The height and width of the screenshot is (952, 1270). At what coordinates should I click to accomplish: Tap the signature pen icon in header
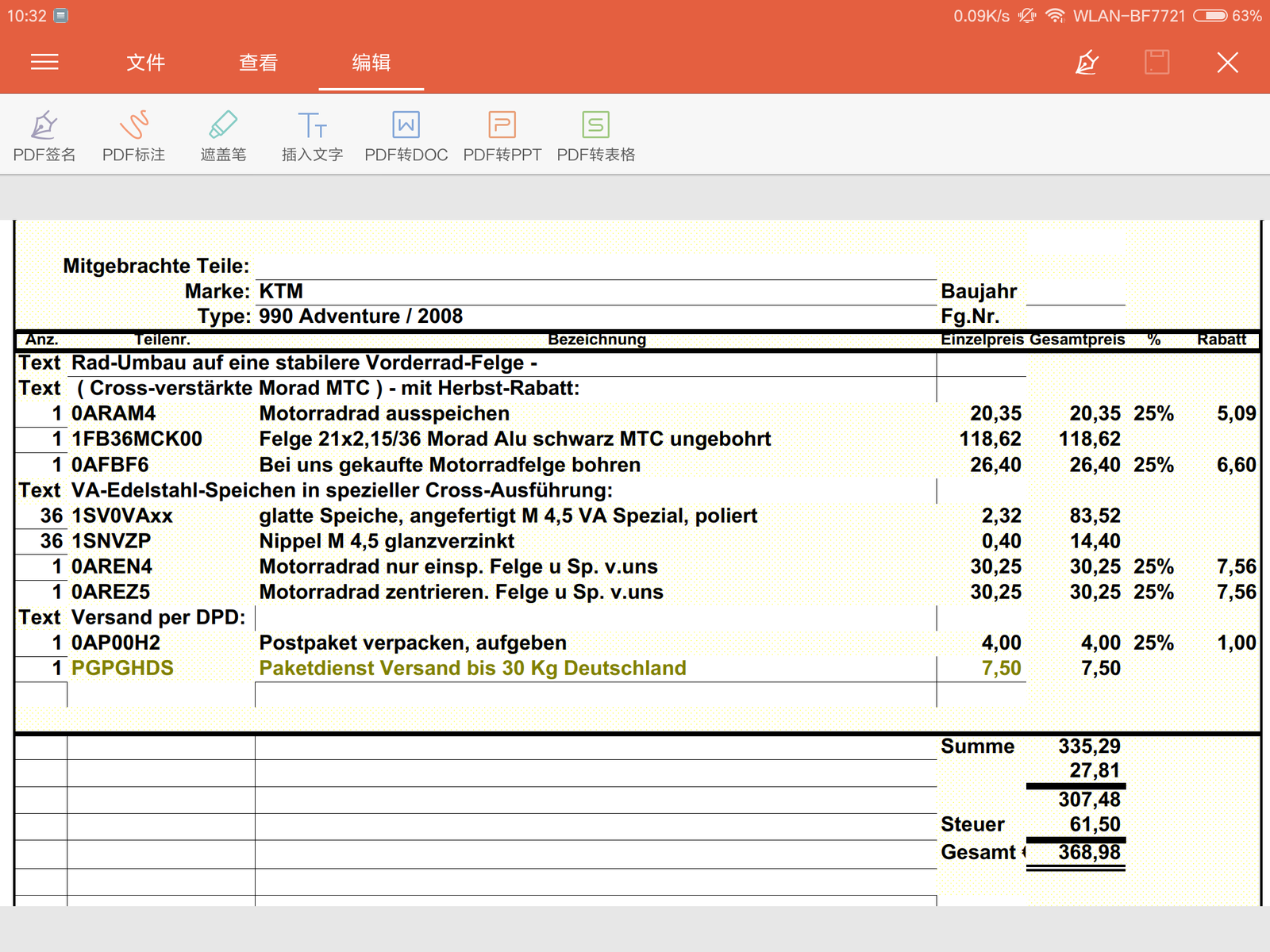[x=1087, y=62]
